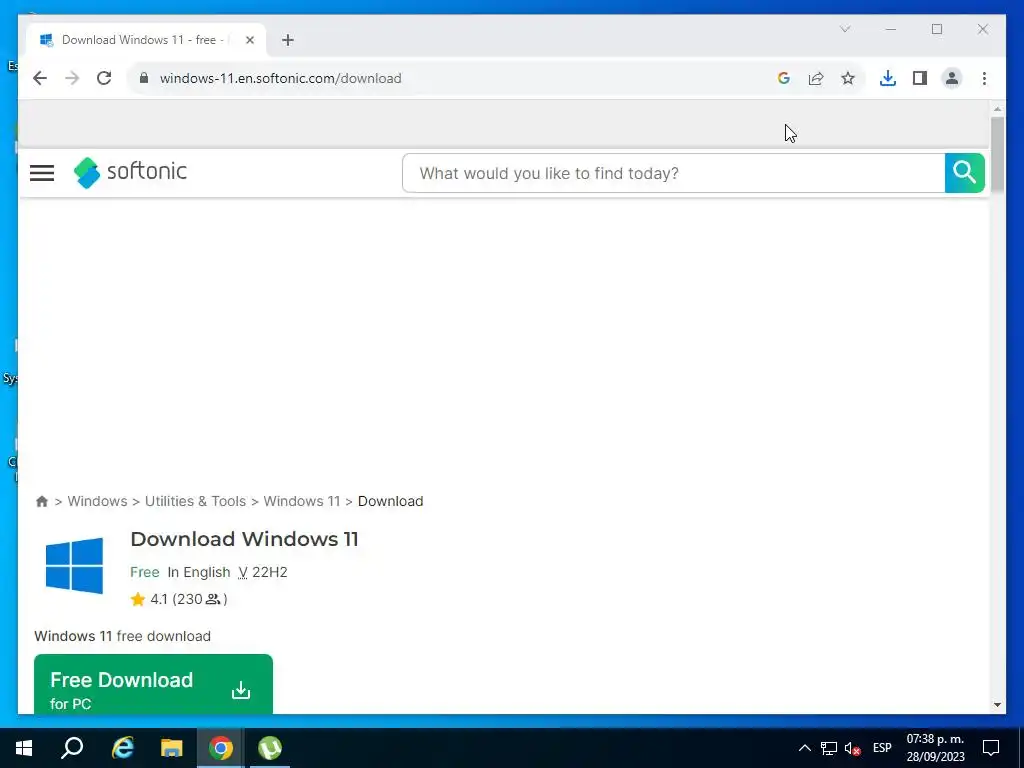Click the muted volume tray icon
The width and height of the screenshot is (1024, 768).
pos(852,748)
